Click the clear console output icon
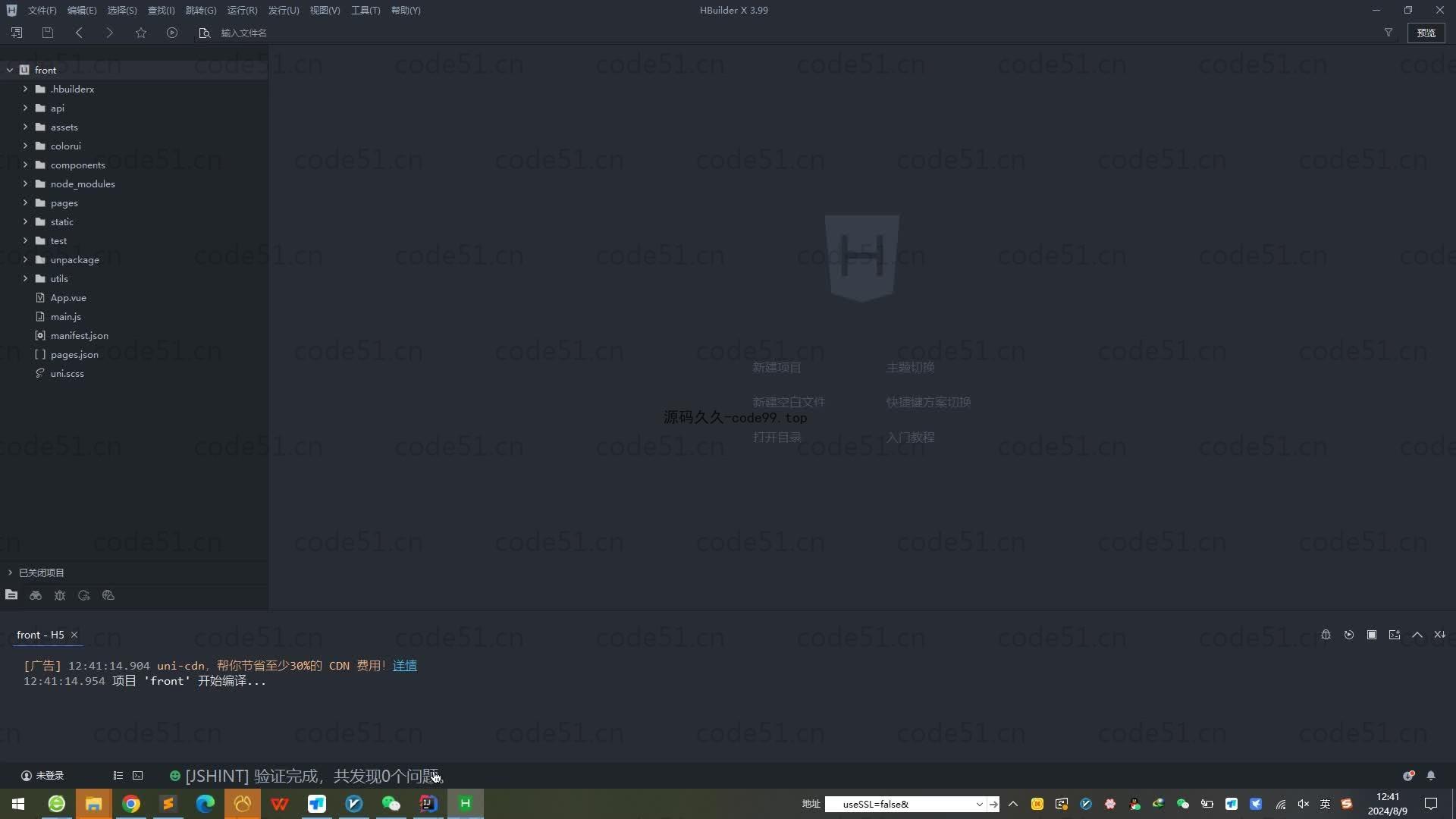The width and height of the screenshot is (1456, 819). point(1440,635)
